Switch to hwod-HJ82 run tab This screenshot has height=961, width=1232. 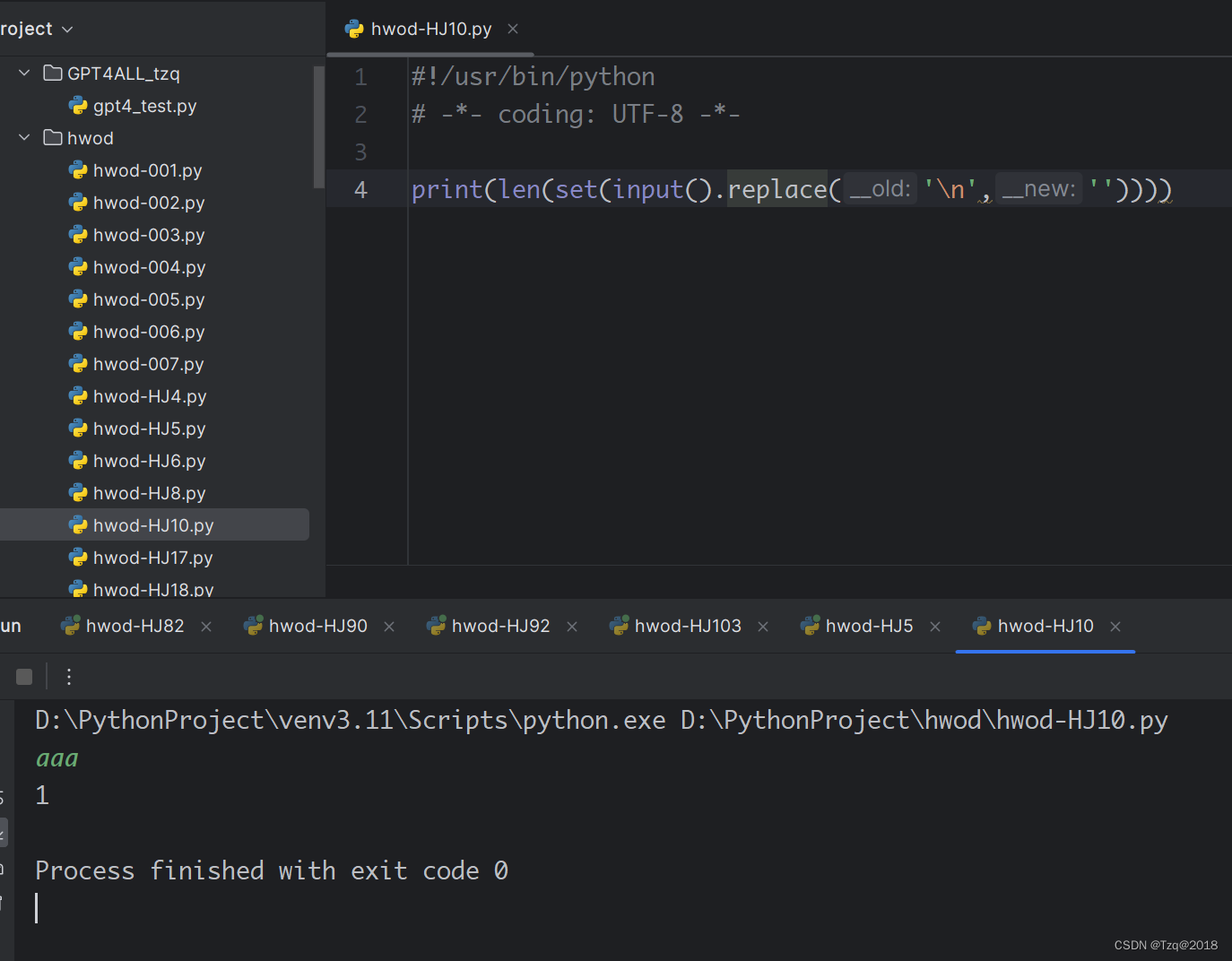point(134,626)
